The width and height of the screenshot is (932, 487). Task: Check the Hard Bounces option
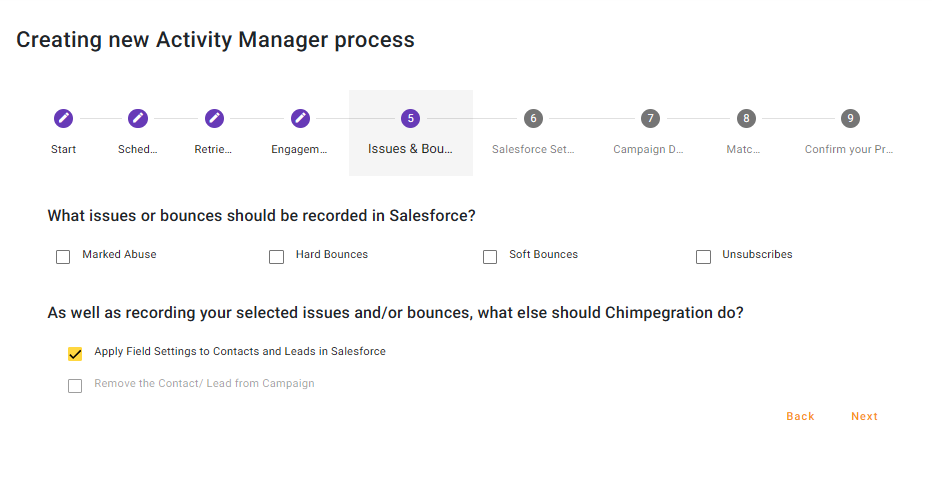tap(277, 257)
